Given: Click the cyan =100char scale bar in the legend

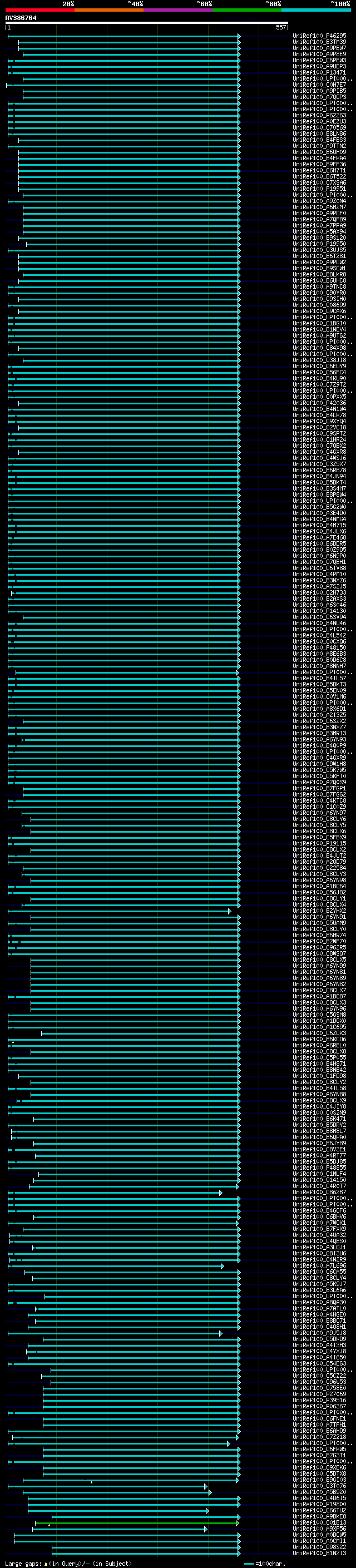Looking at the screenshot, I should coord(248,1564).
